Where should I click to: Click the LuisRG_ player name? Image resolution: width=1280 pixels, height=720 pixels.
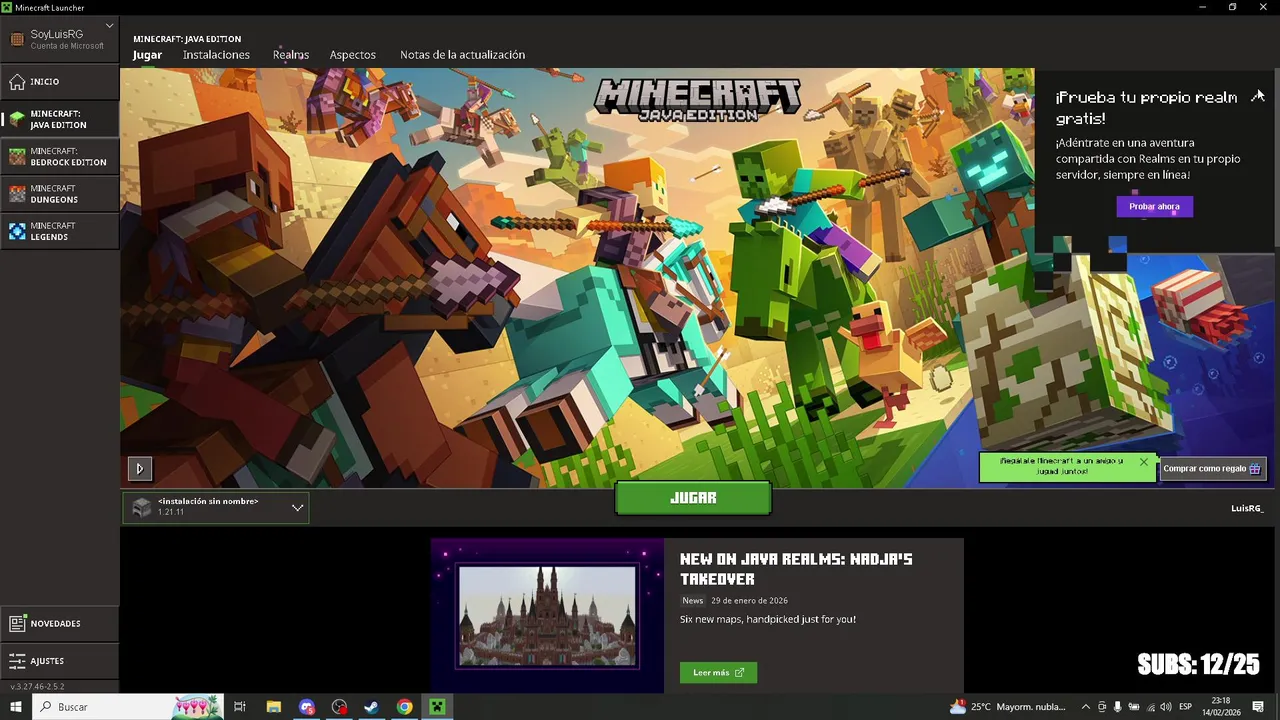(x=1247, y=508)
